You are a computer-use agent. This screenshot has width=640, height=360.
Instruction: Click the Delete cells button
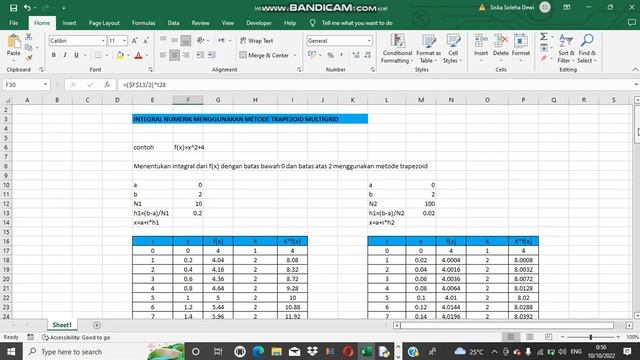point(500,49)
